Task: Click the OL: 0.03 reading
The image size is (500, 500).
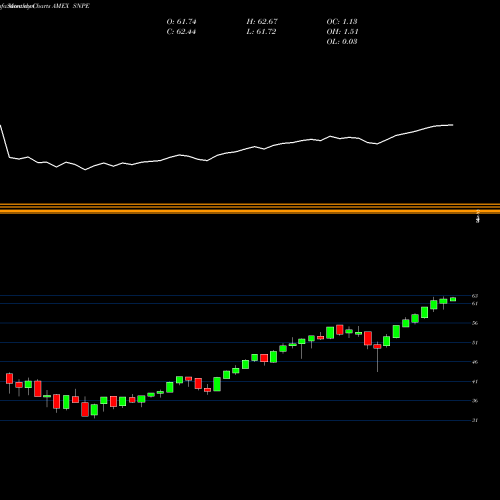Action: [342, 42]
